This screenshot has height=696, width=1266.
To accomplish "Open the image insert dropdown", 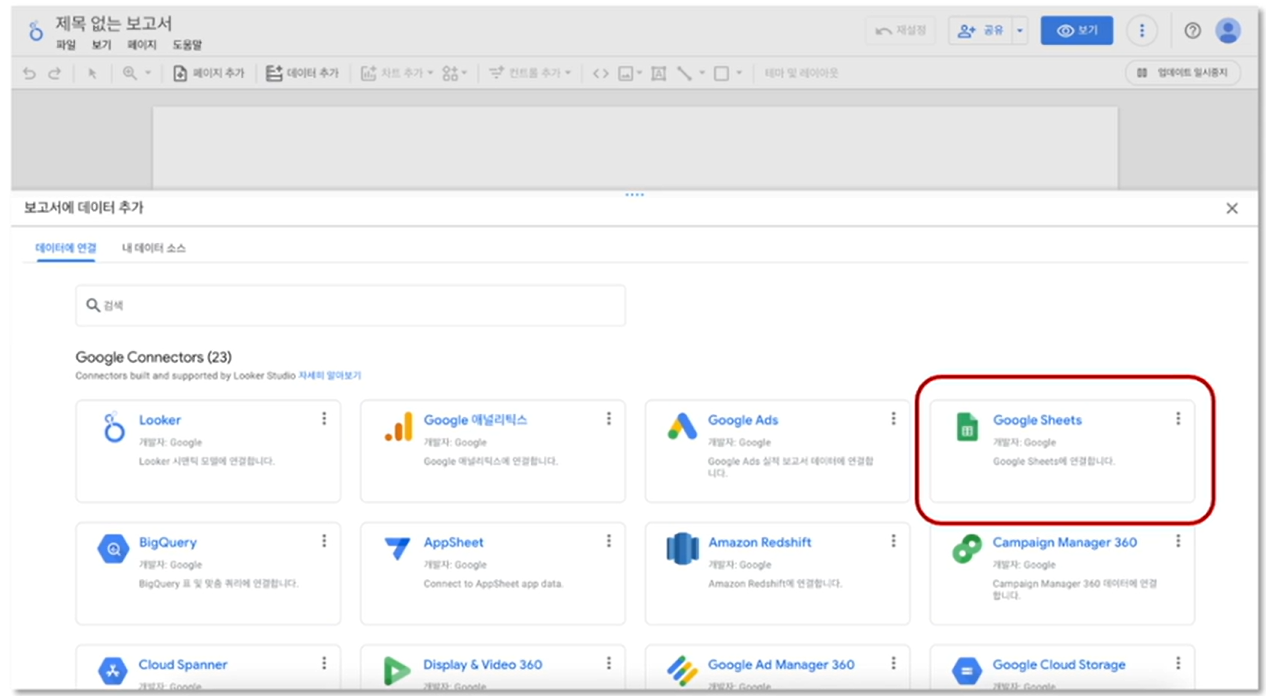I will (x=630, y=73).
